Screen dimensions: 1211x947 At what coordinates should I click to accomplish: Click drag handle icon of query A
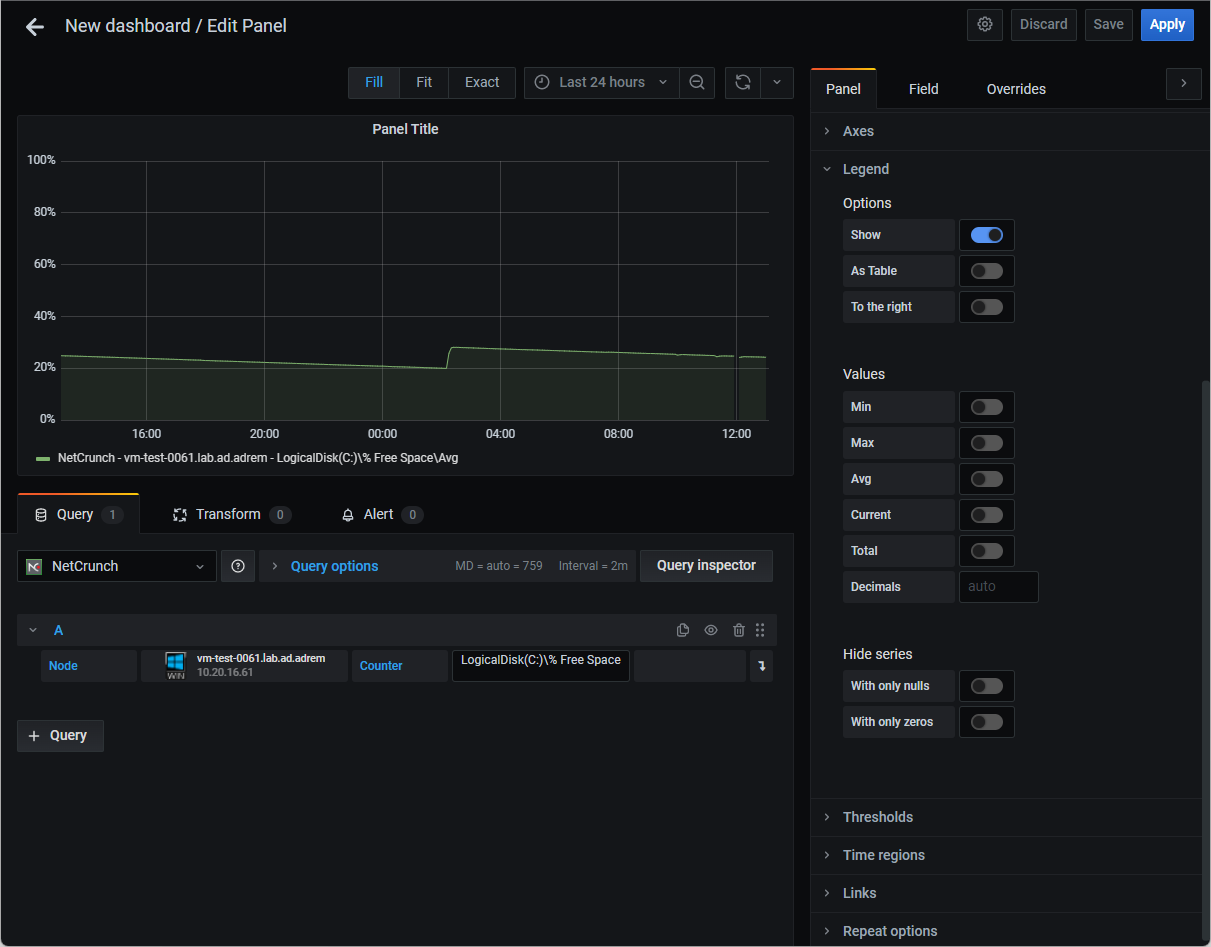760,630
